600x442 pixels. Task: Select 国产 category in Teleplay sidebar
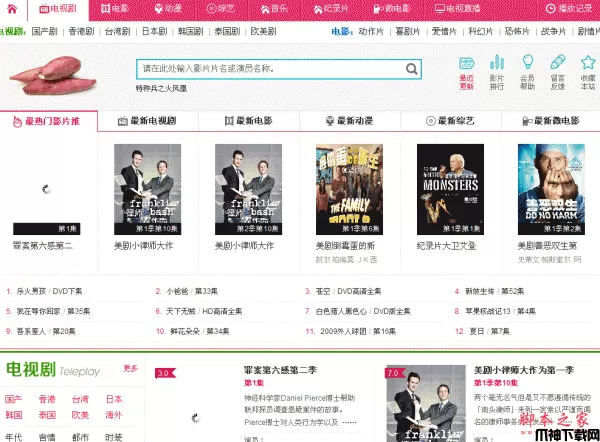(13, 399)
